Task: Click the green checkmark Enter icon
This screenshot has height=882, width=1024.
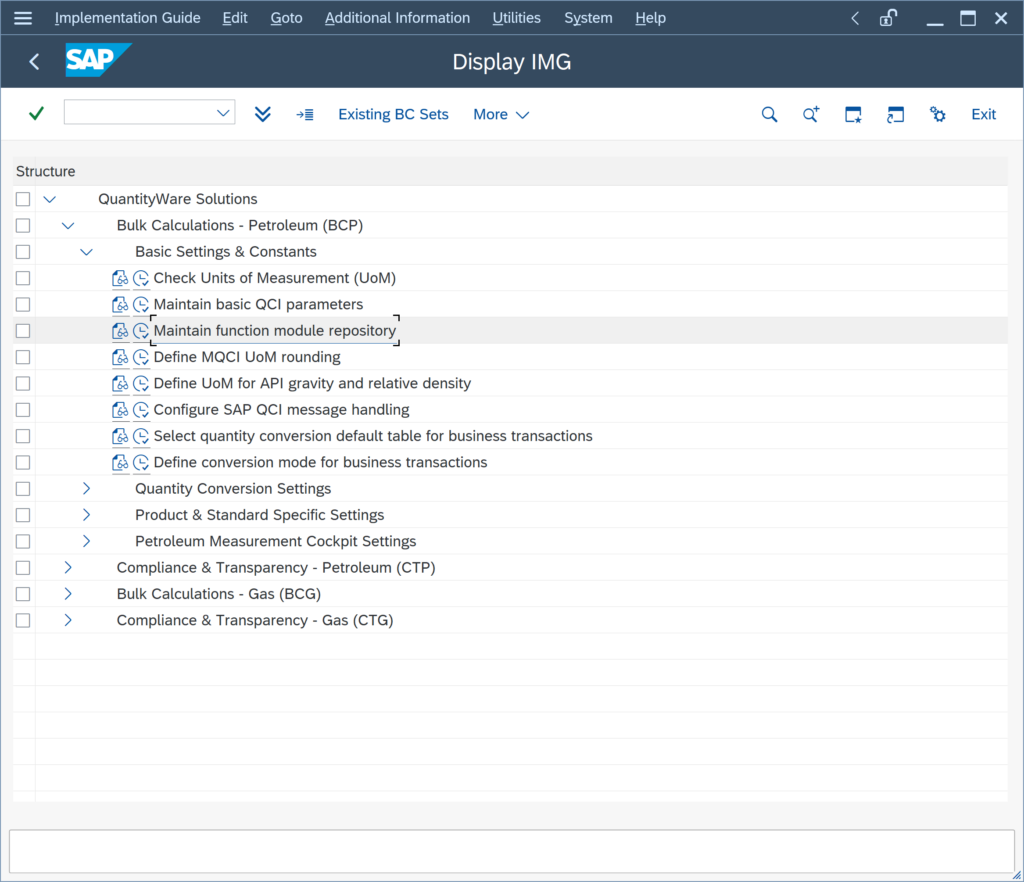Action: click(37, 114)
